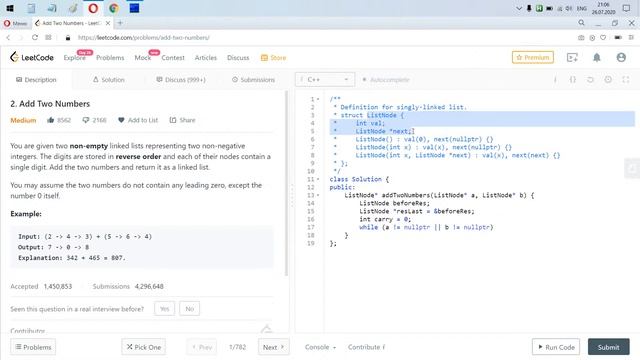The image size is (640, 360).
Task: Open the Discuss (999+) tab
Action: click(181, 80)
